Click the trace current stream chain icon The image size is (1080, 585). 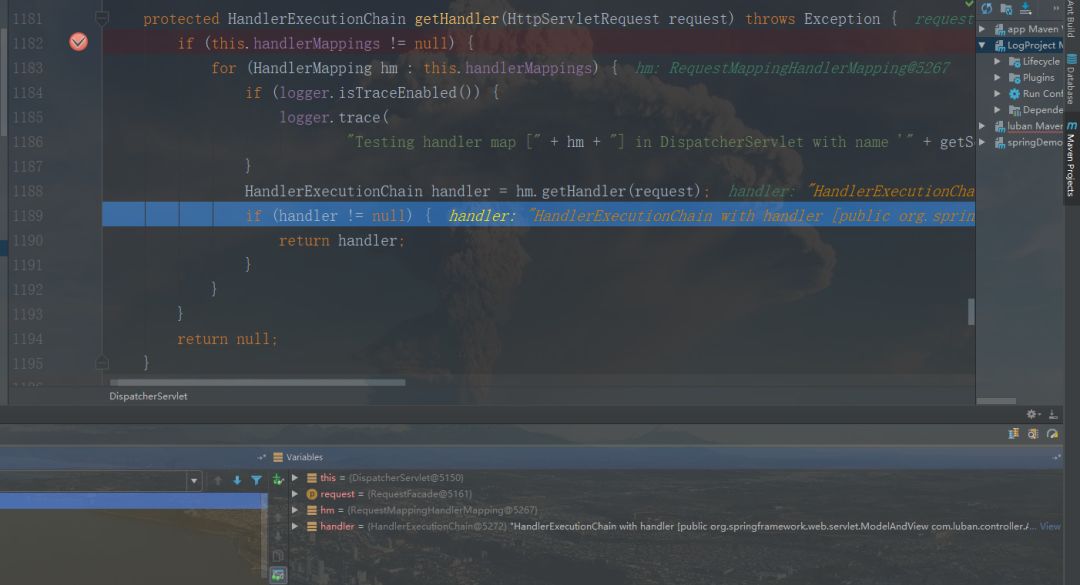(x=1032, y=433)
